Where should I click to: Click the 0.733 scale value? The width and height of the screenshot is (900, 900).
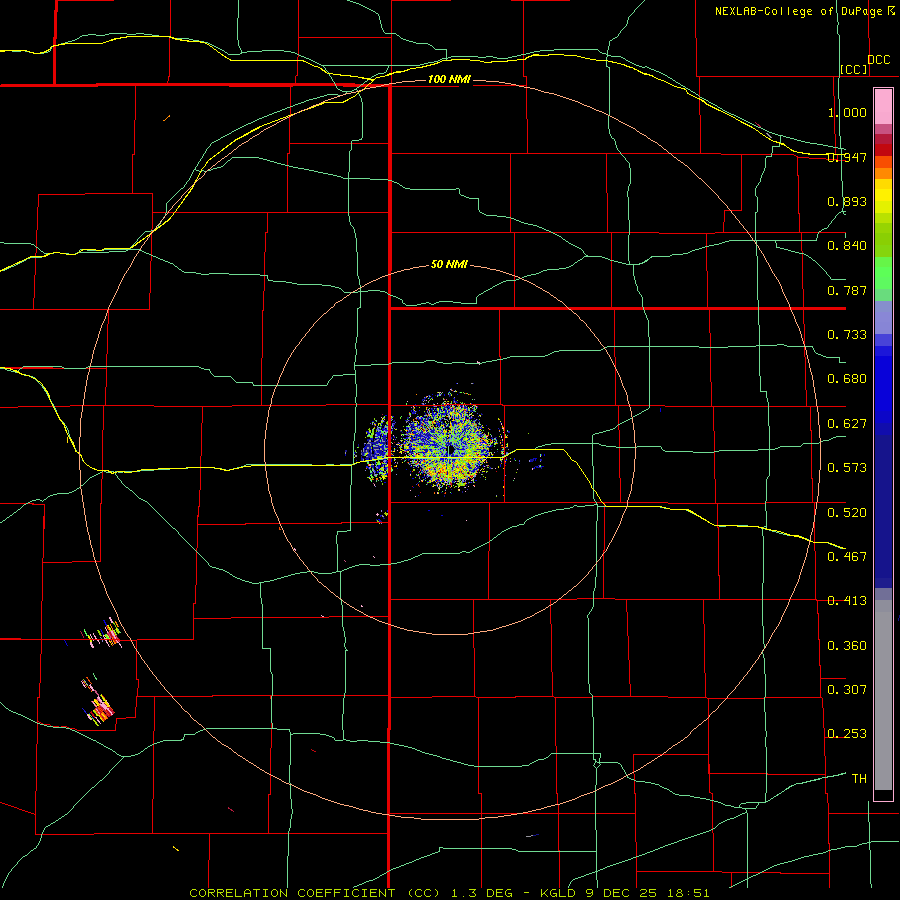[847, 335]
